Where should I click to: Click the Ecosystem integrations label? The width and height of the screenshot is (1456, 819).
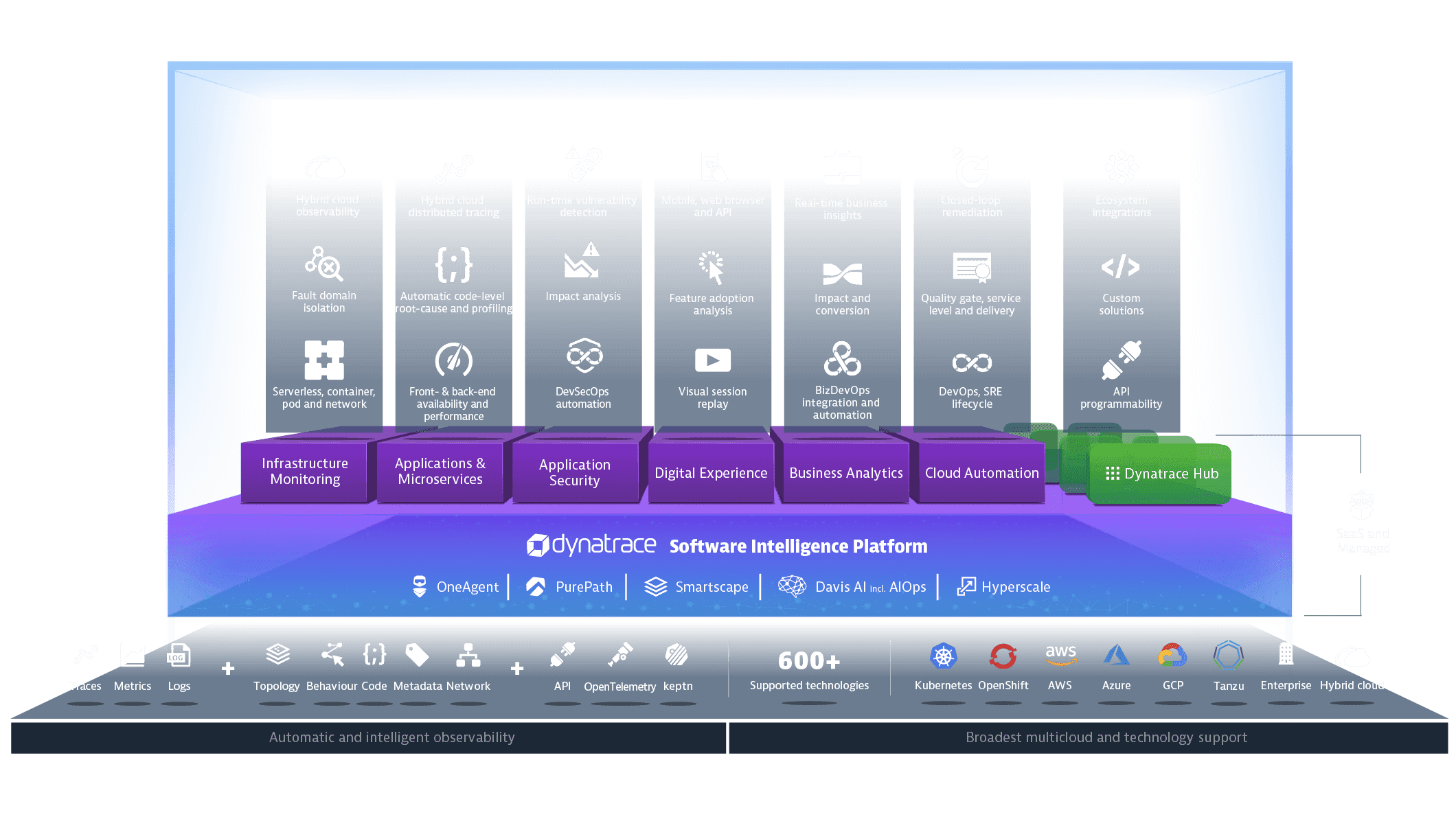point(1122,206)
